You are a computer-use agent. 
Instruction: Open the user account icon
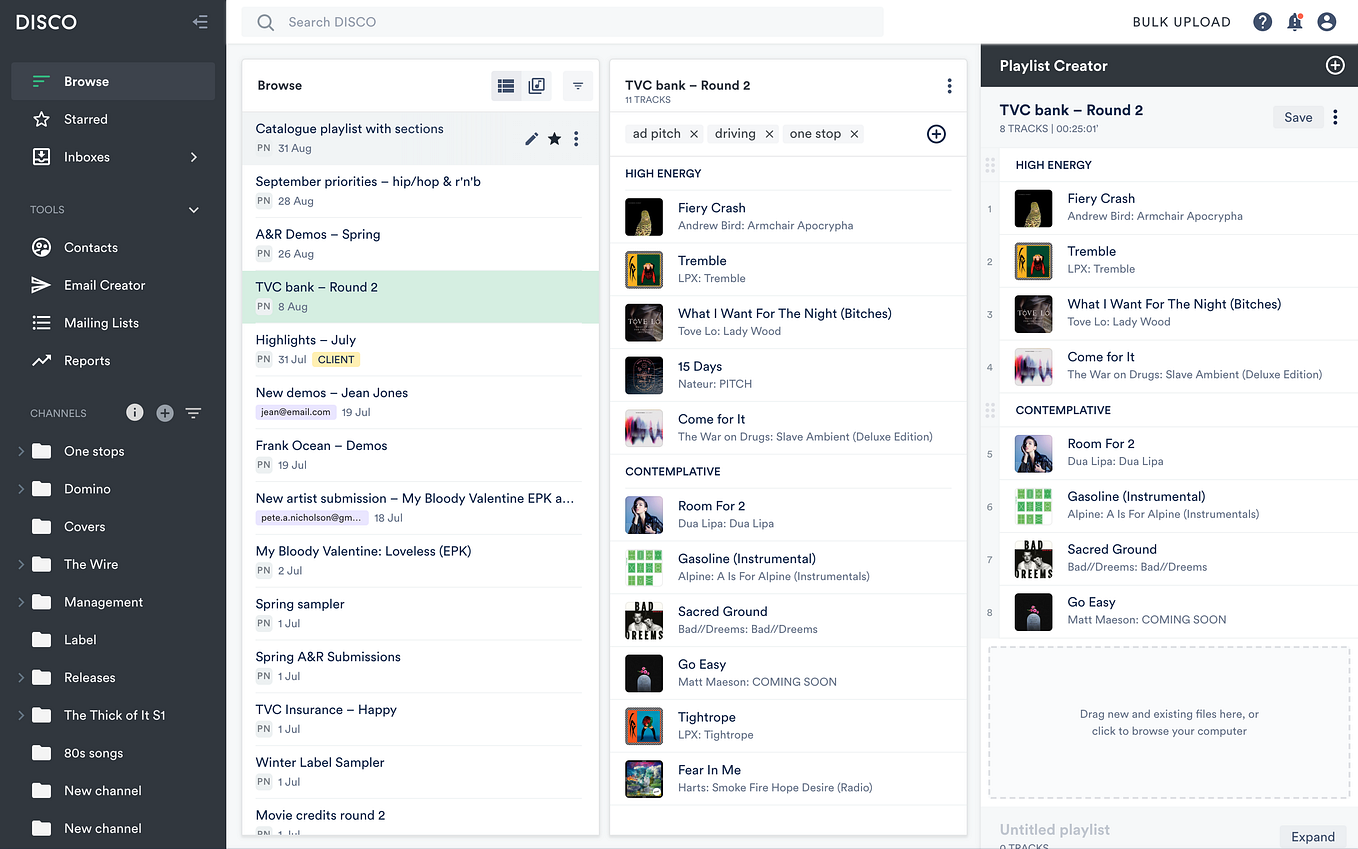point(1327,22)
